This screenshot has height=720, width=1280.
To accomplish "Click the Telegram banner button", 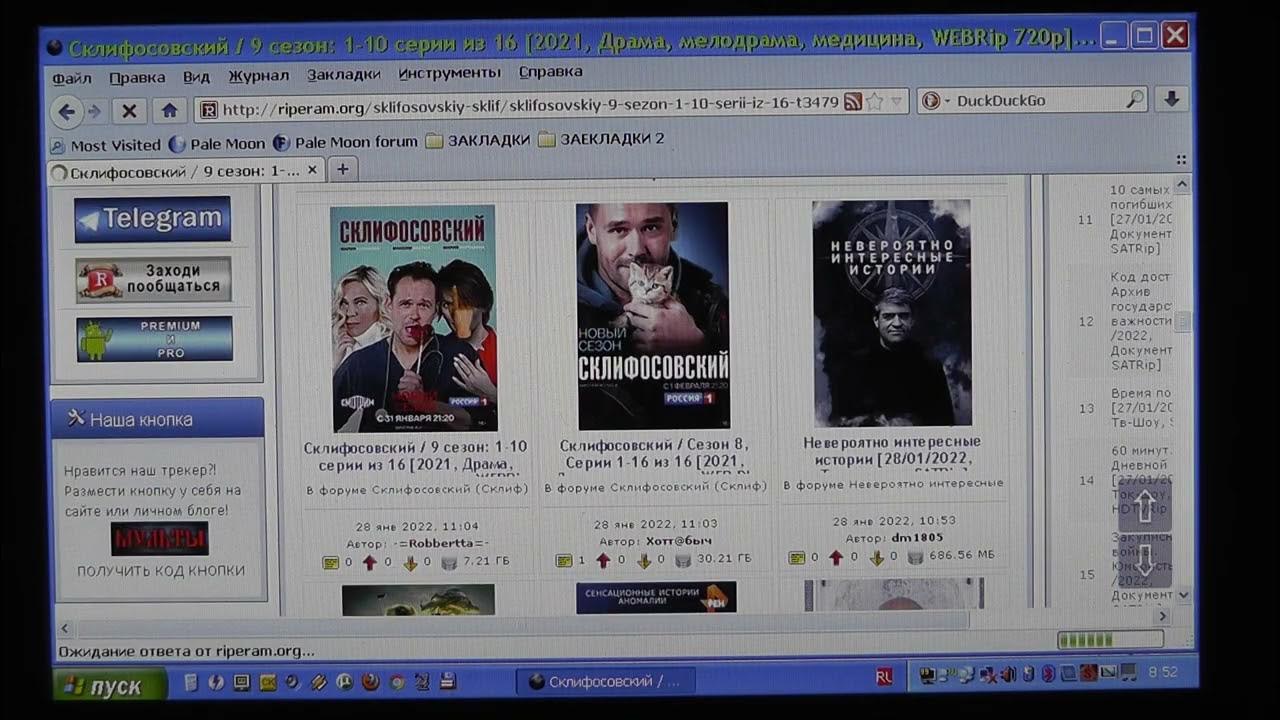I will (152, 219).
